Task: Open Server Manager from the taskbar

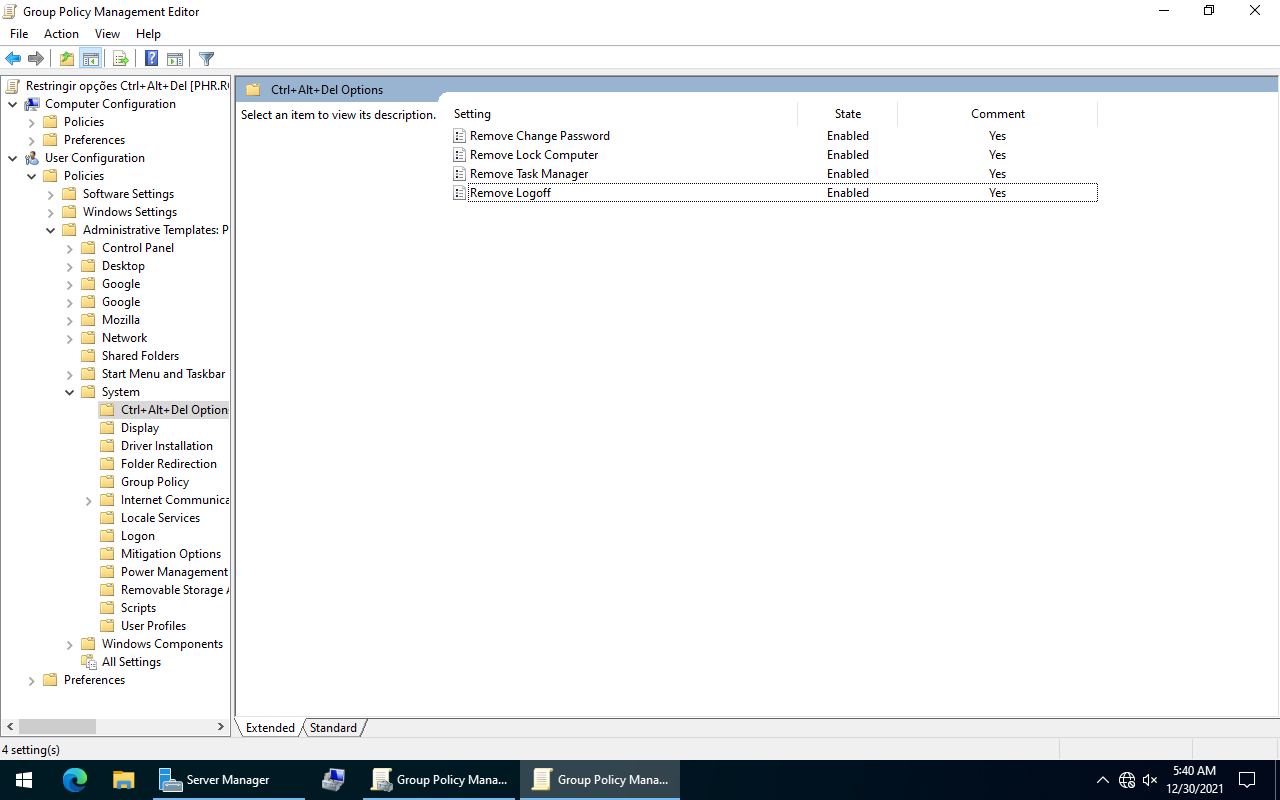Action: pyautogui.click(x=215, y=780)
